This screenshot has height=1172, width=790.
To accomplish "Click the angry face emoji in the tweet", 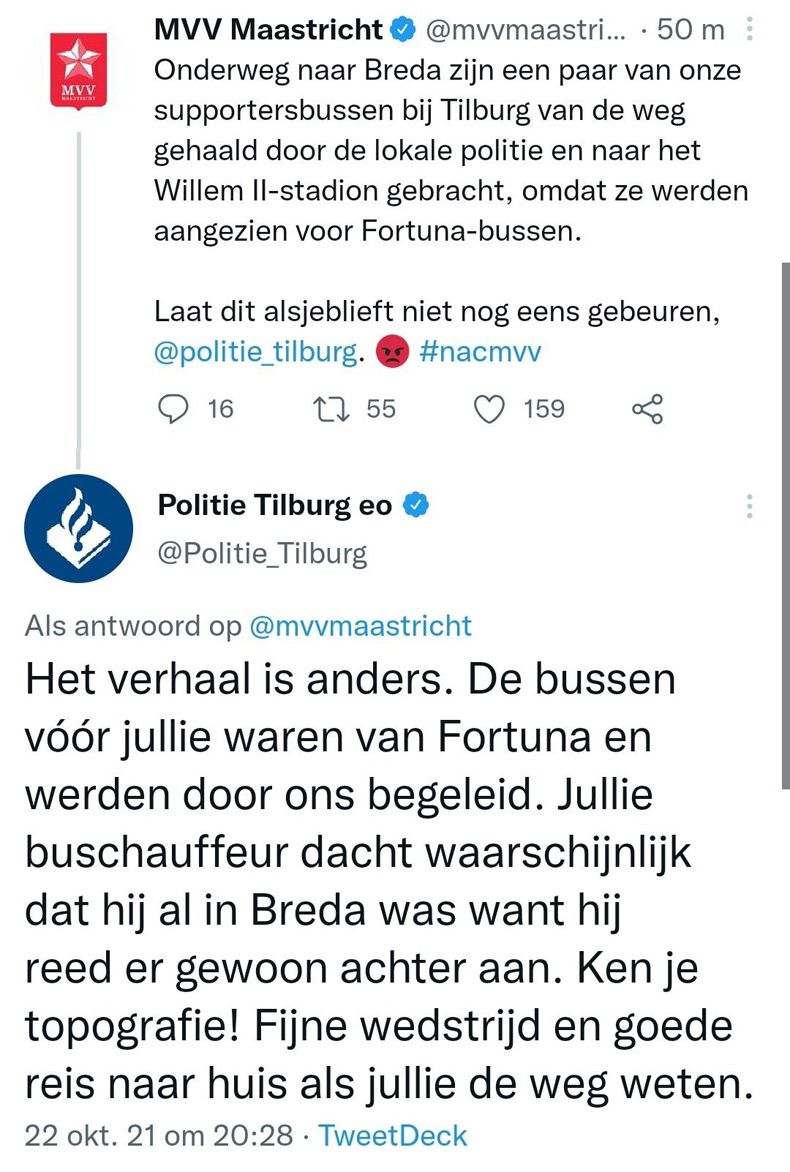I will coord(390,351).
